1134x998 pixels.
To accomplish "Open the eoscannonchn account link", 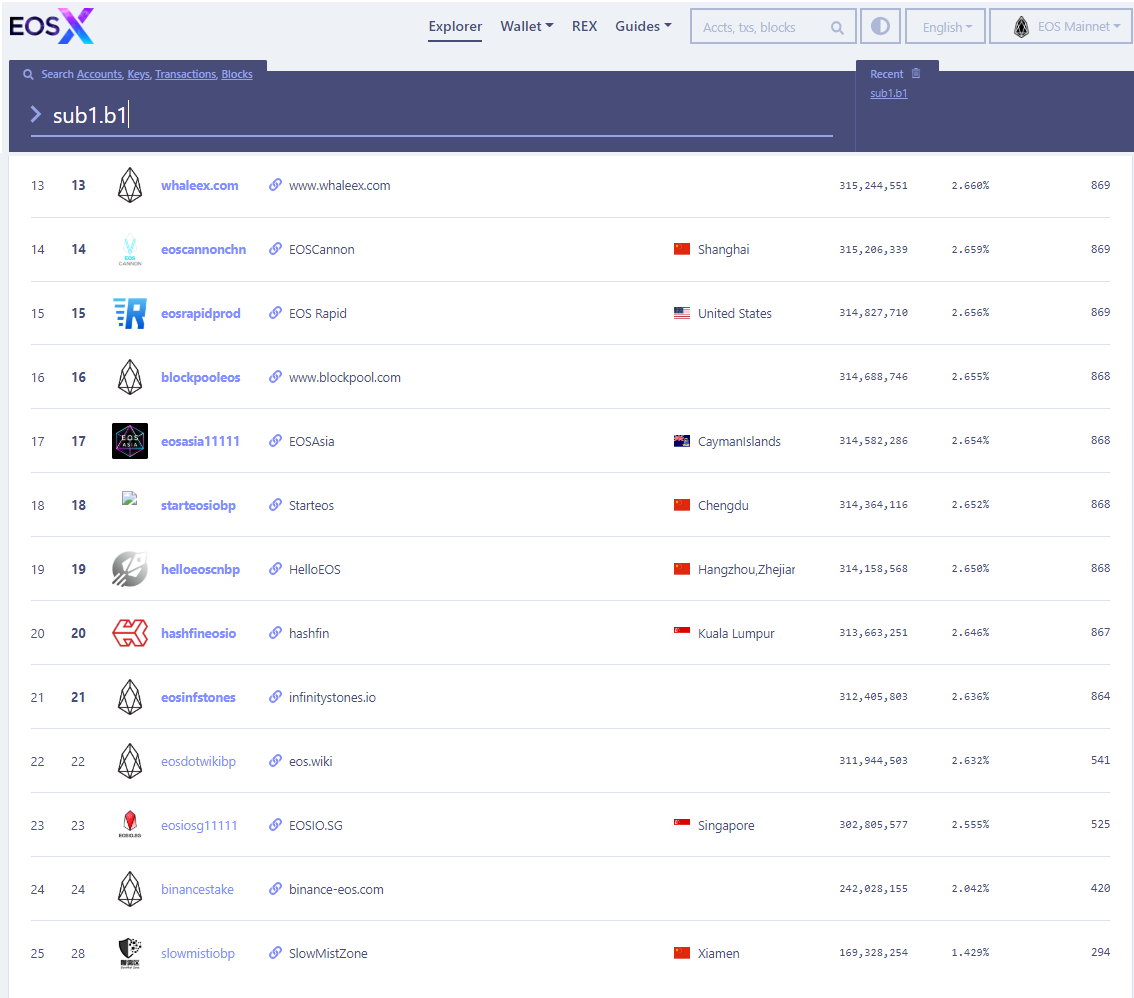I will (x=203, y=249).
